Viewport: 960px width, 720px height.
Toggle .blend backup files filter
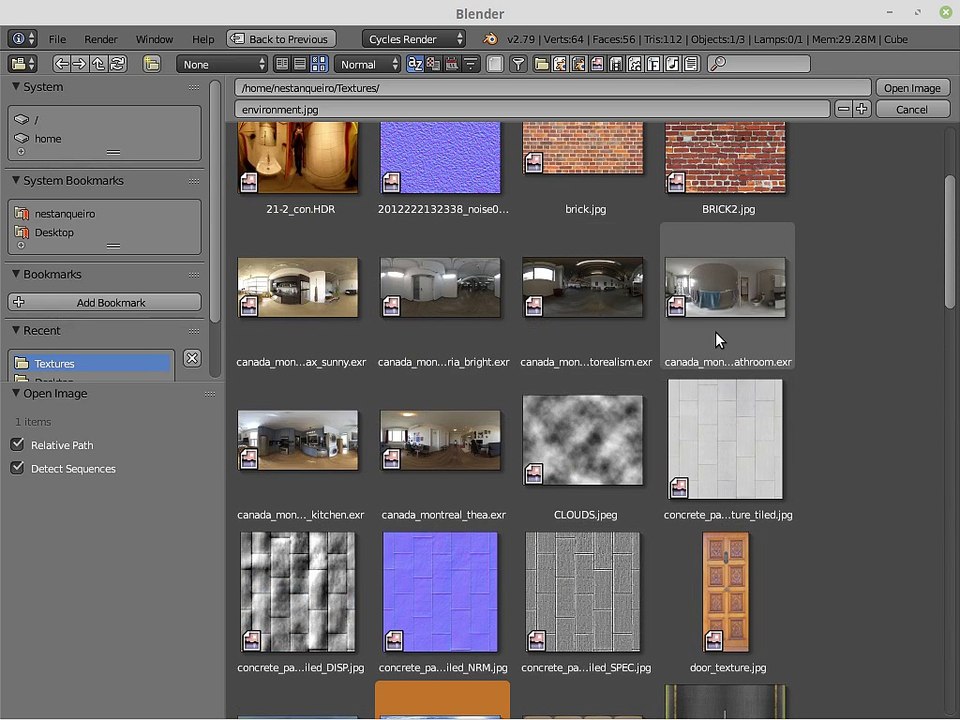point(579,64)
